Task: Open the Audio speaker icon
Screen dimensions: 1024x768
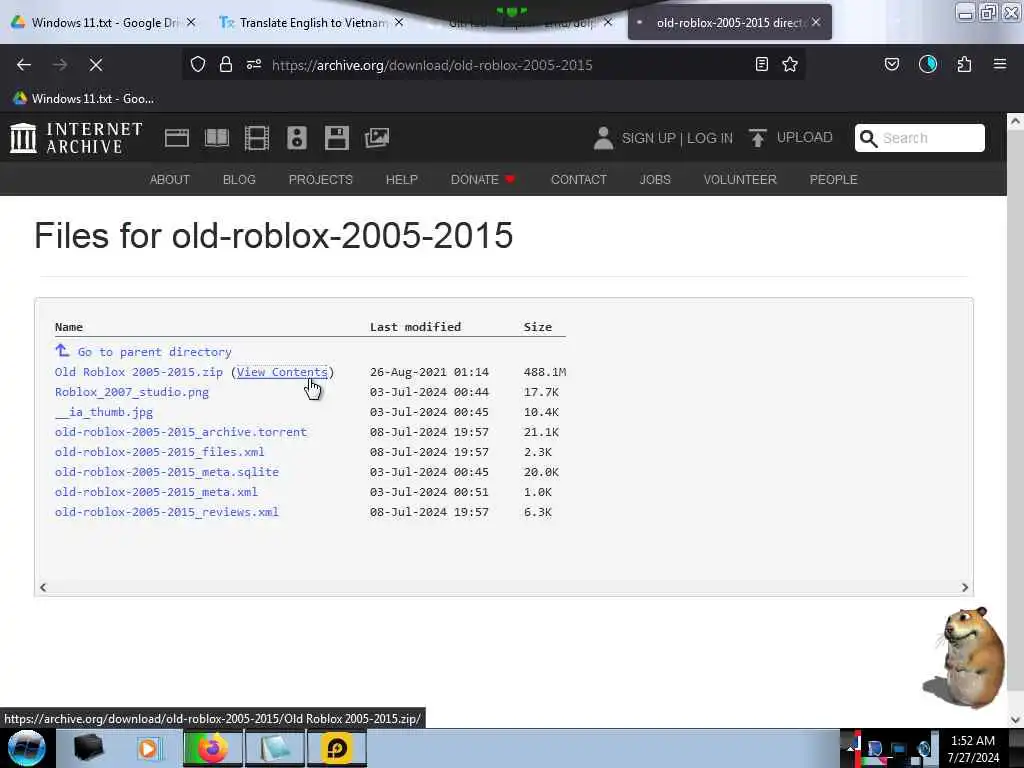Action: [x=296, y=138]
